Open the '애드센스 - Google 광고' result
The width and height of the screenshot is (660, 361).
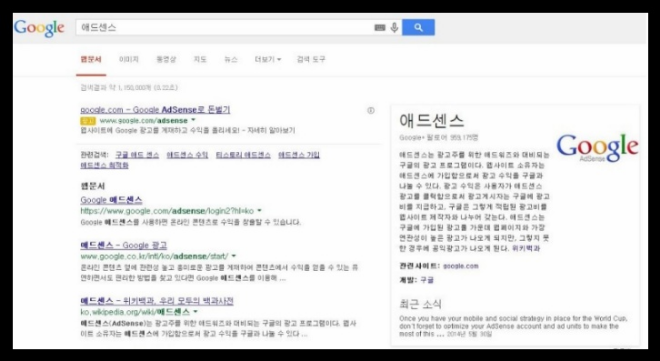[x=124, y=245]
